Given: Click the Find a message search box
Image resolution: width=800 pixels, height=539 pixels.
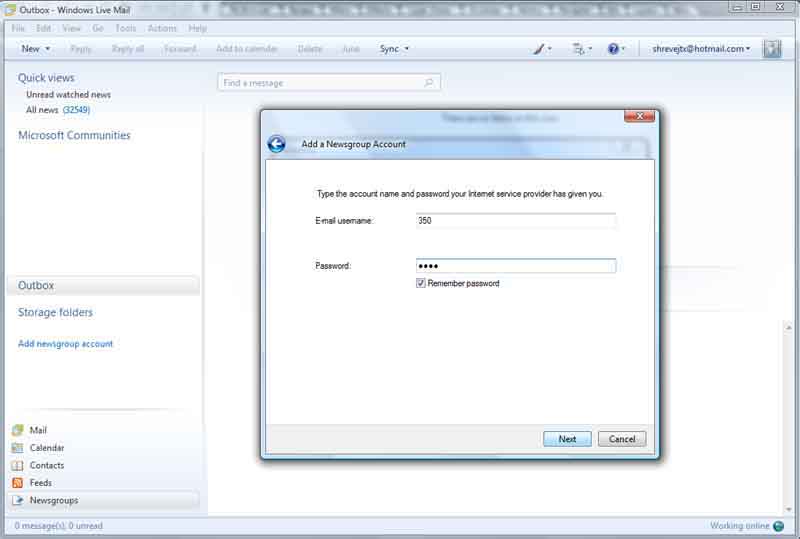Looking at the screenshot, I should point(329,82).
